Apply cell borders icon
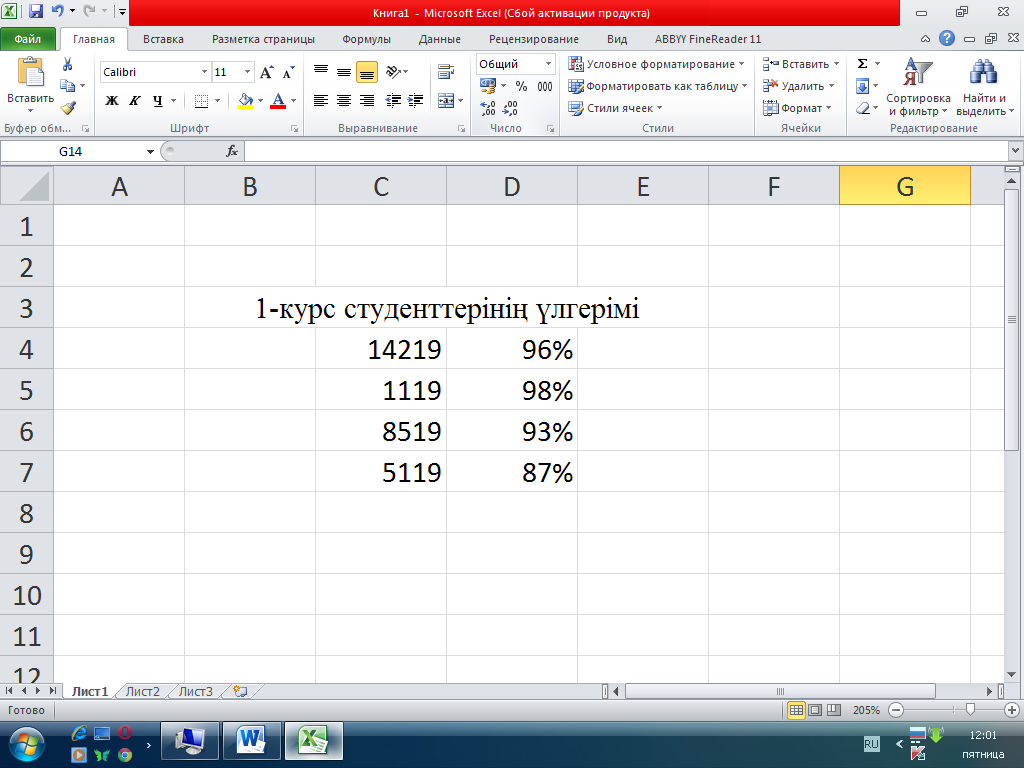The height and width of the screenshot is (768, 1024). pos(201,101)
